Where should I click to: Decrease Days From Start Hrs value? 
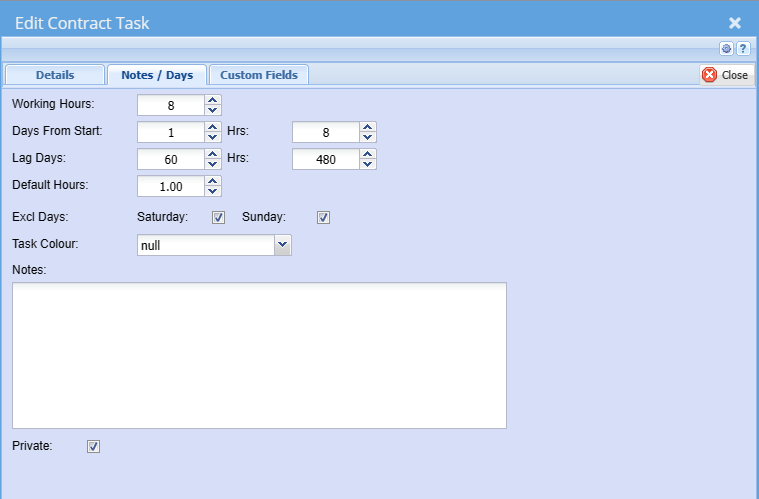coord(367,137)
